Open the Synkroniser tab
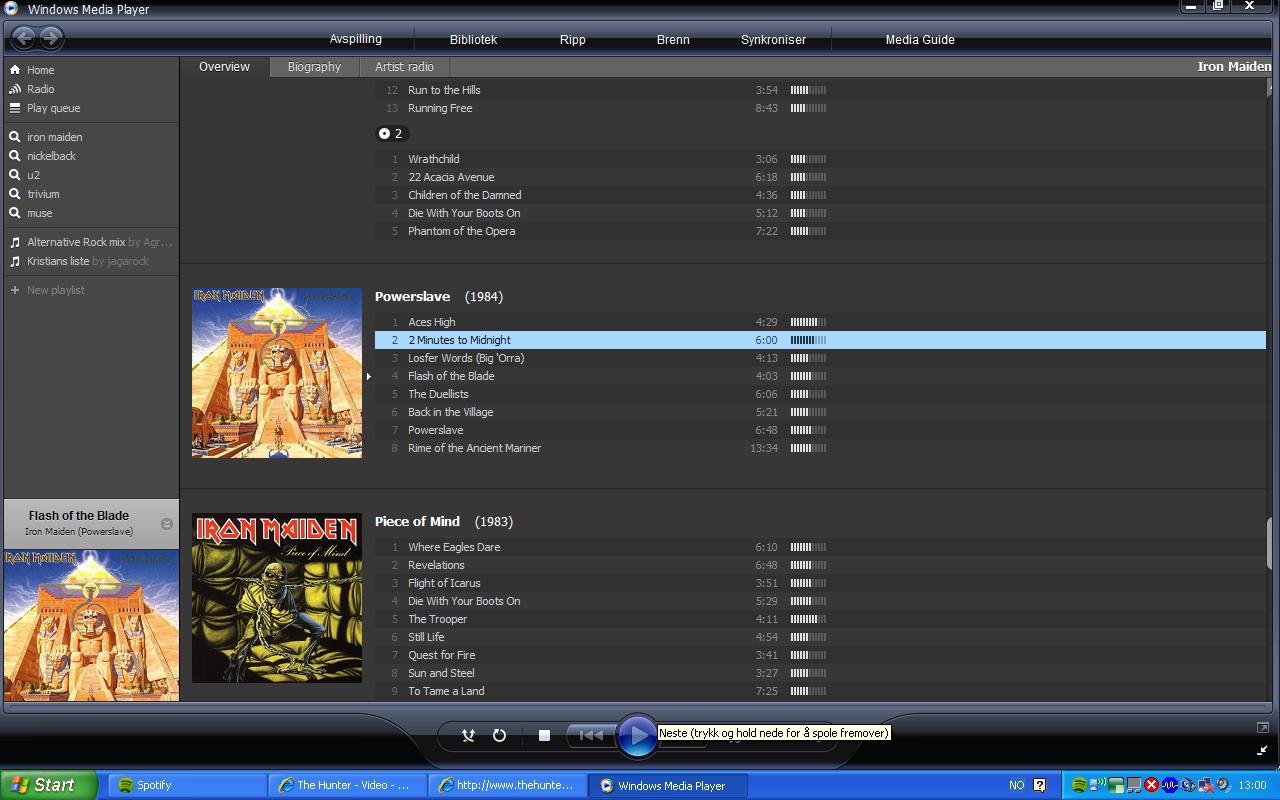Viewport: 1280px width, 800px height. [x=773, y=40]
